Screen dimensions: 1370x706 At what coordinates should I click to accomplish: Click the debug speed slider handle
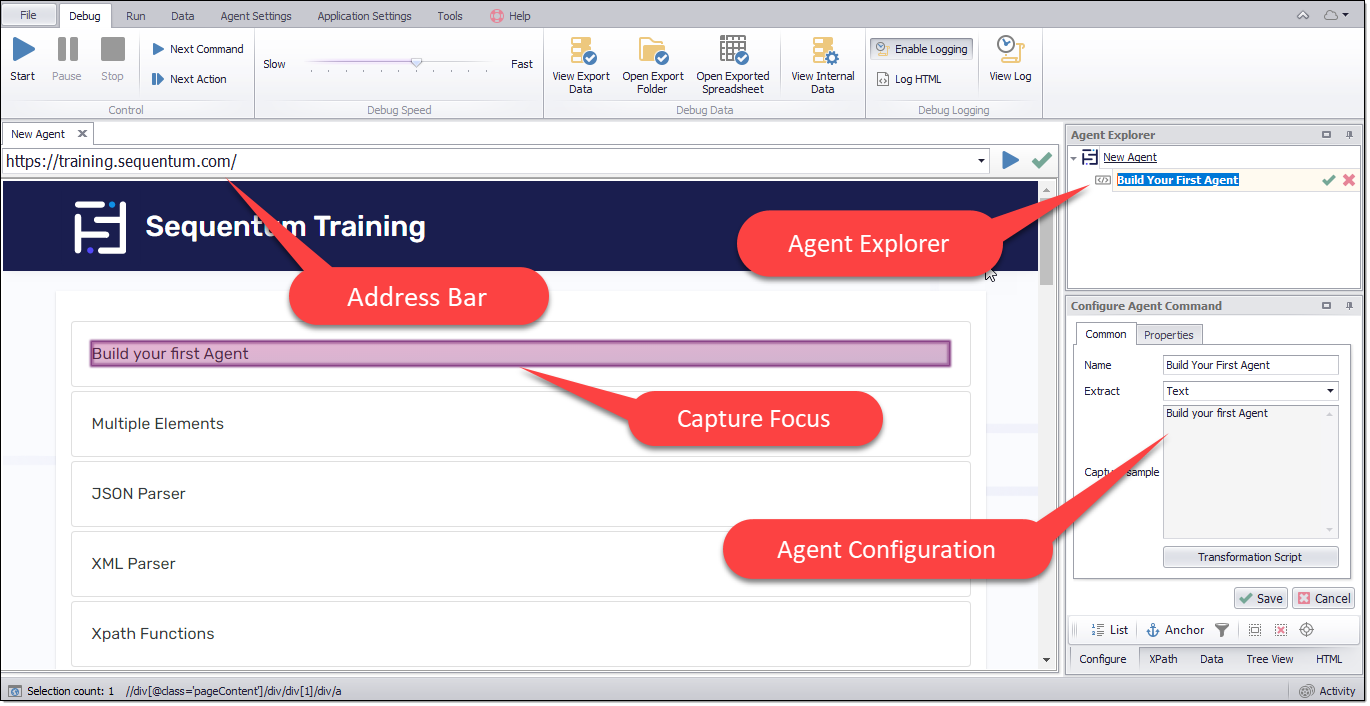click(416, 63)
